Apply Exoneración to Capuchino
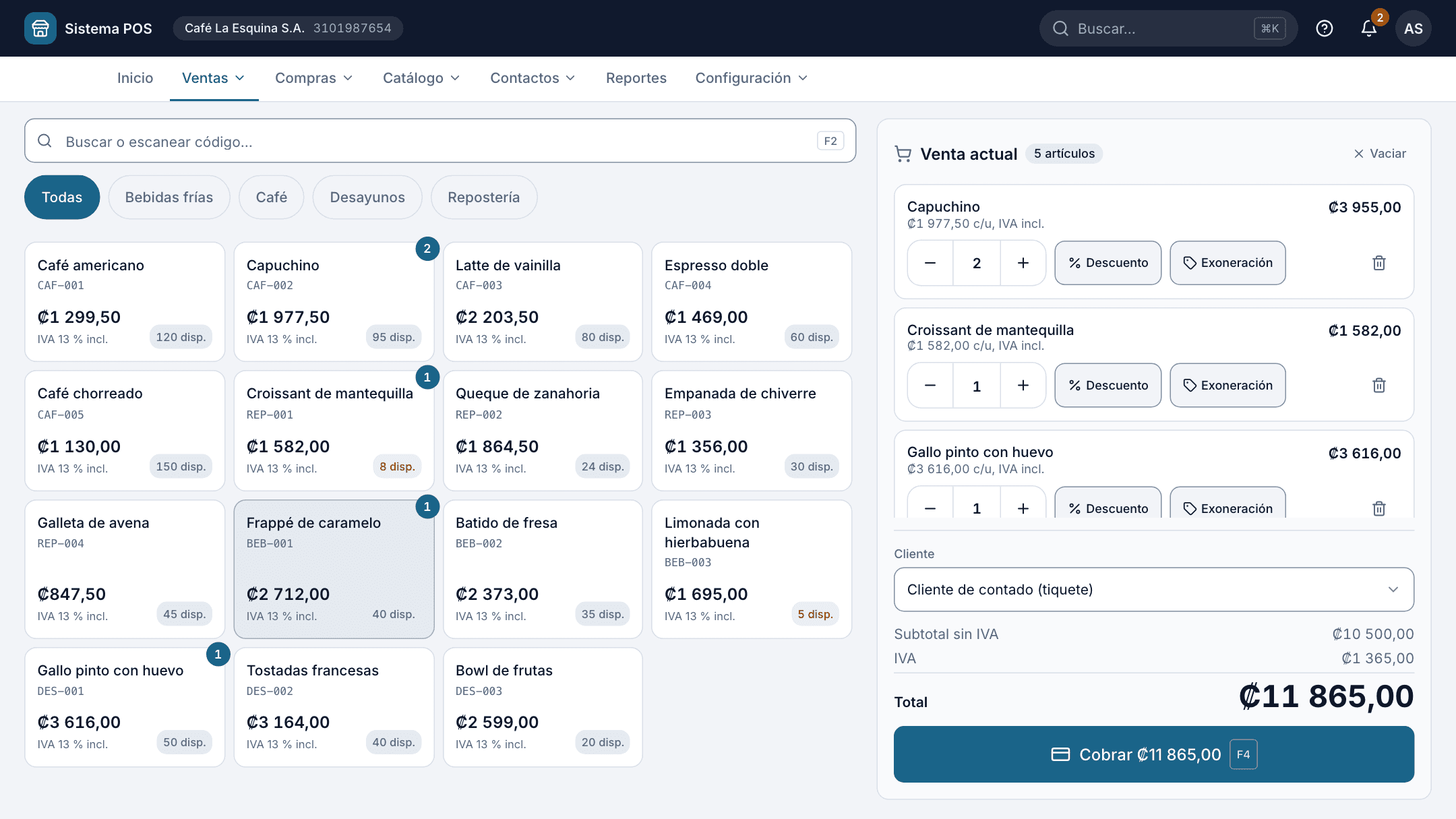1456x819 pixels. 1227,263
